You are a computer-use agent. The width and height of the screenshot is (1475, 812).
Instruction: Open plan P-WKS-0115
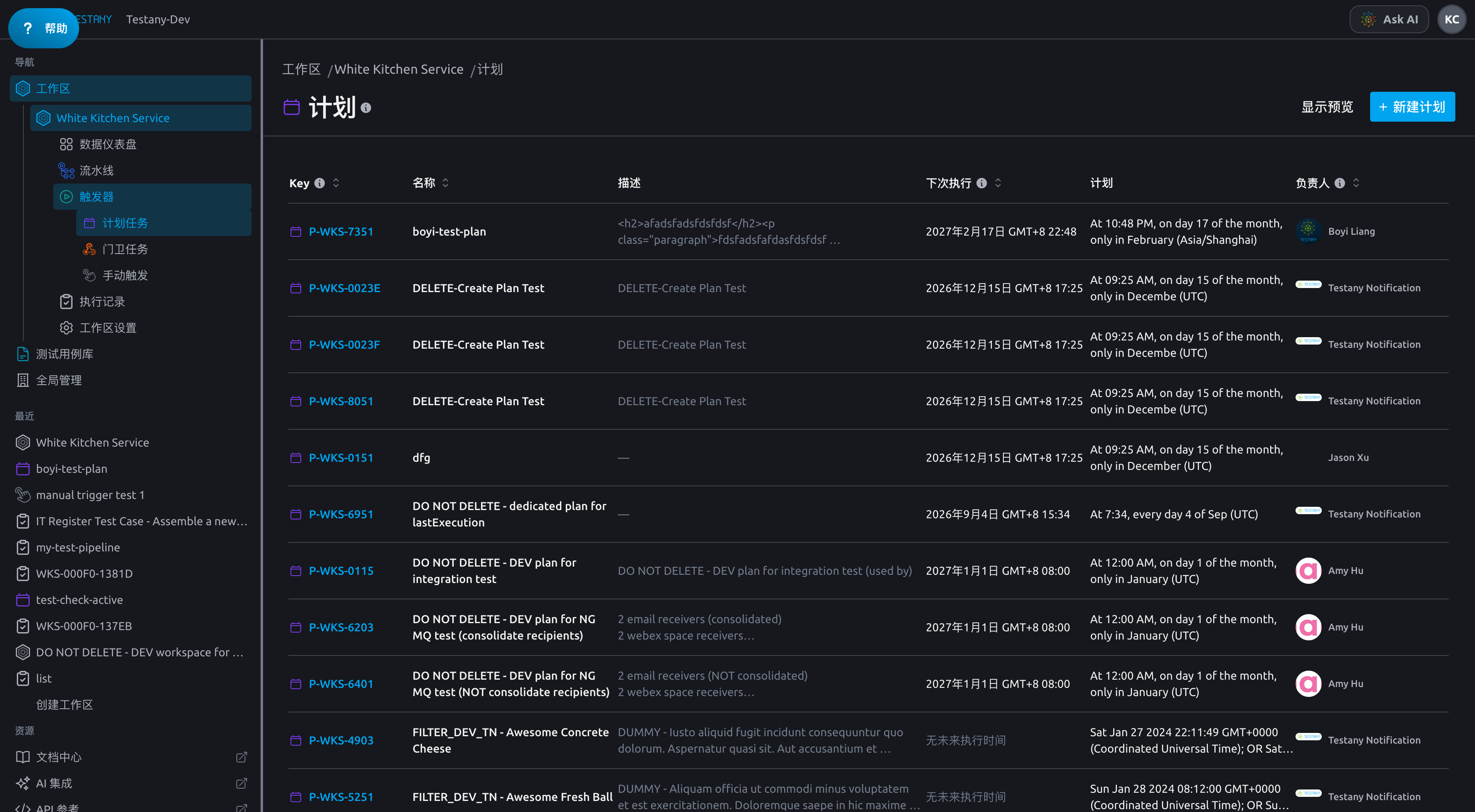(x=341, y=572)
